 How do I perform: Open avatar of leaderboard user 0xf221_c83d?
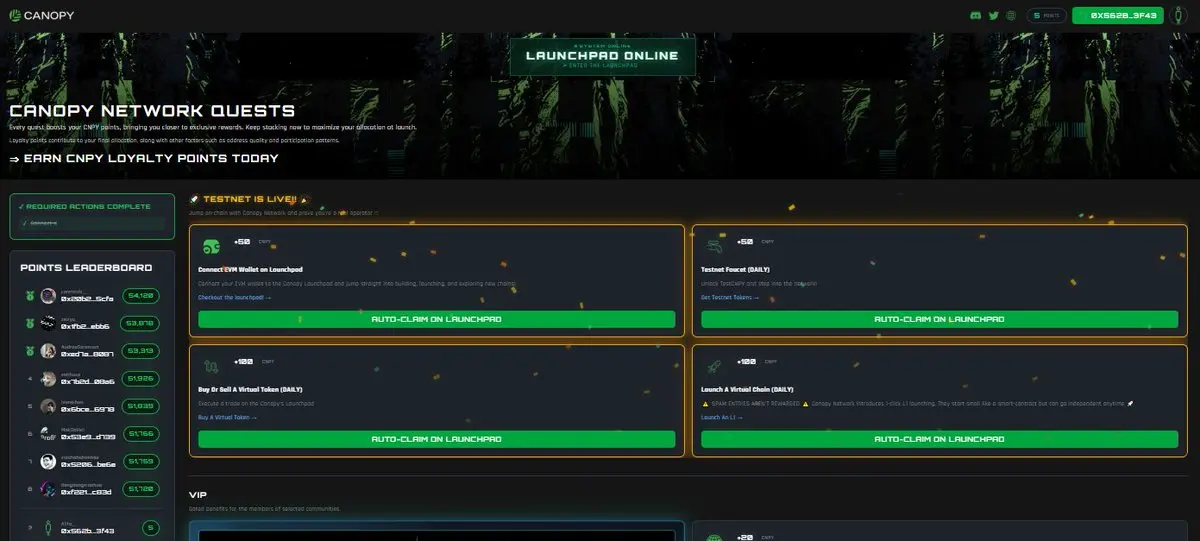[48, 489]
